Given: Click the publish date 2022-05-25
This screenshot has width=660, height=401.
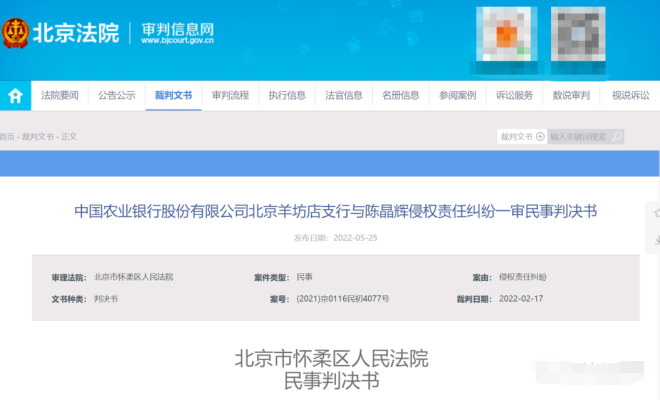Looking at the screenshot, I should pyautogui.click(x=355, y=238).
